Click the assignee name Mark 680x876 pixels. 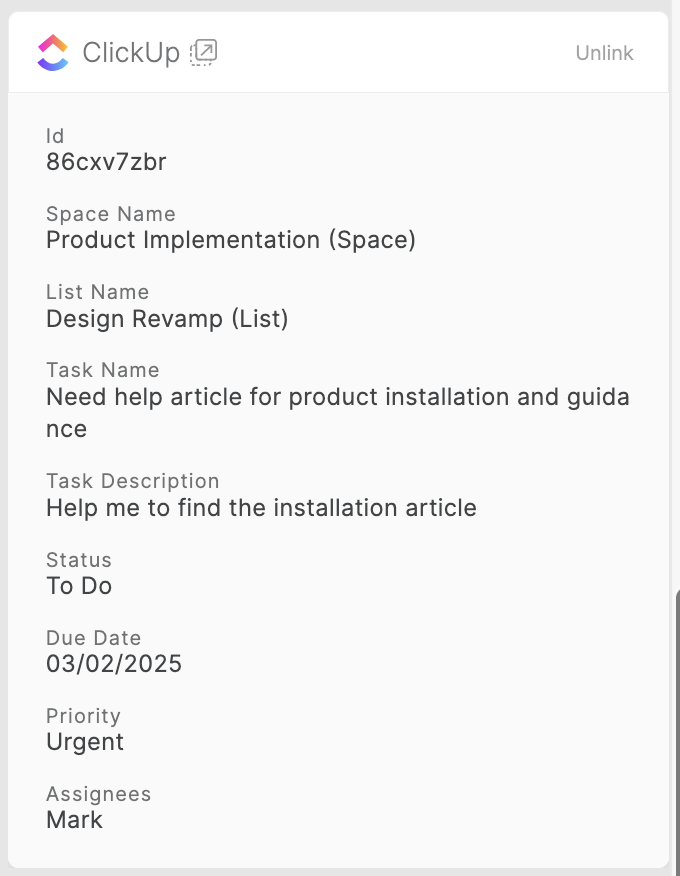pos(75,820)
